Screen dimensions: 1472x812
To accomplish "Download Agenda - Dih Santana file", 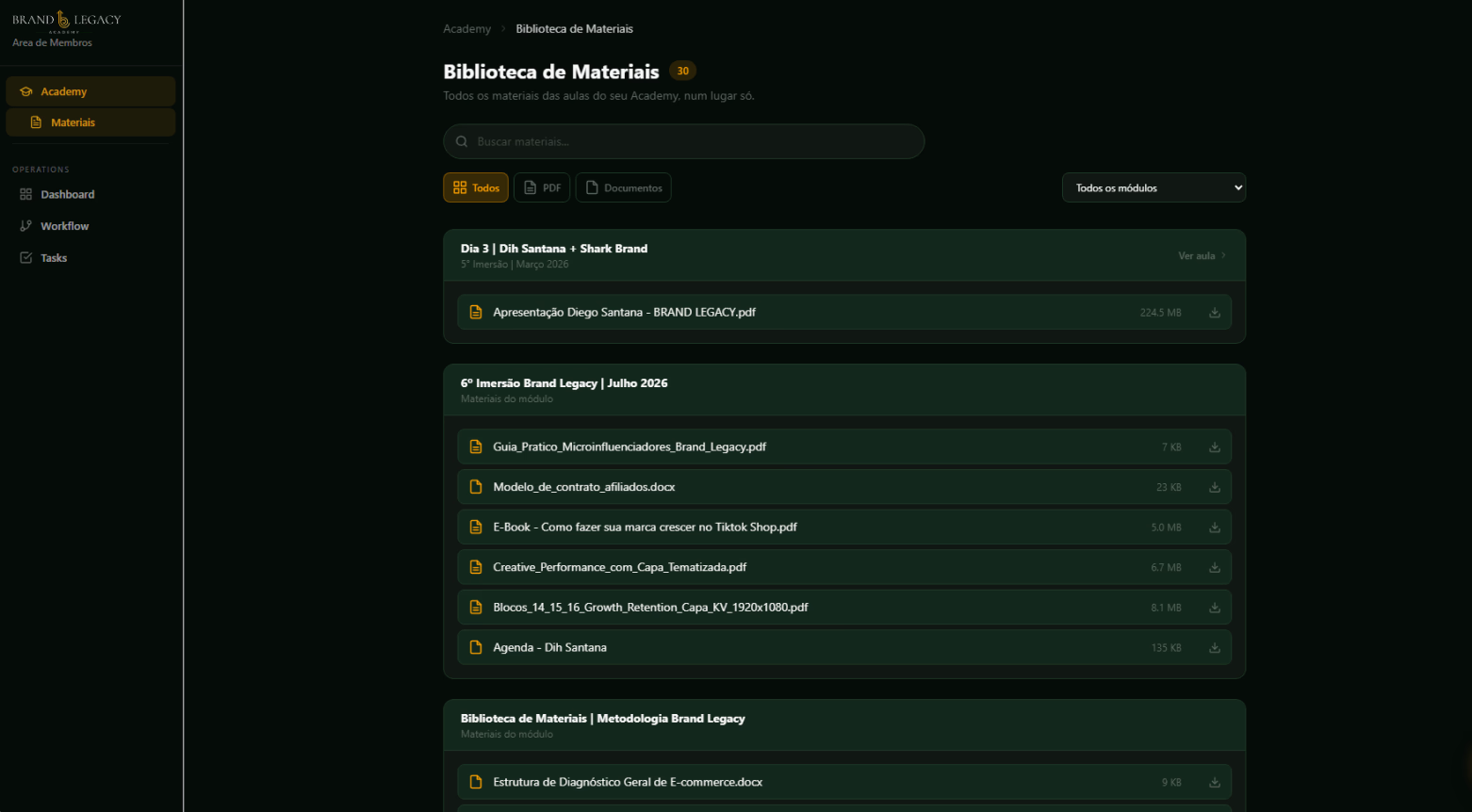I will click(x=1215, y=648).
